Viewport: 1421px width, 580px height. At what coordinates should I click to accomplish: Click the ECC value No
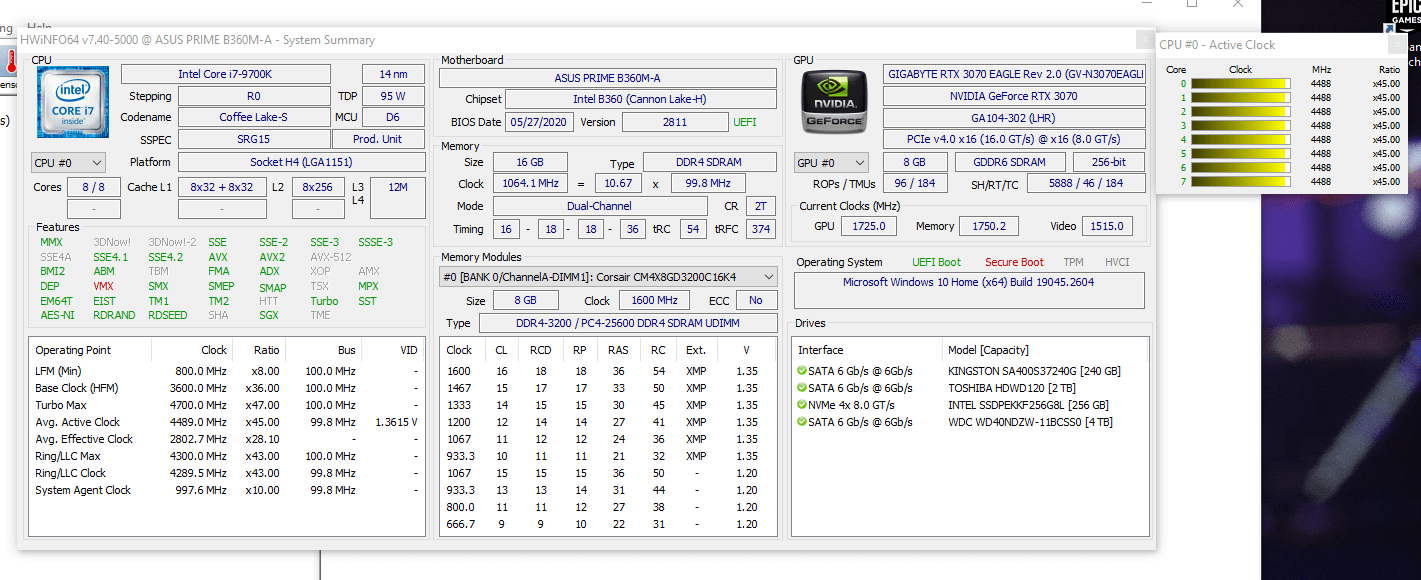[x=756, y=300]
